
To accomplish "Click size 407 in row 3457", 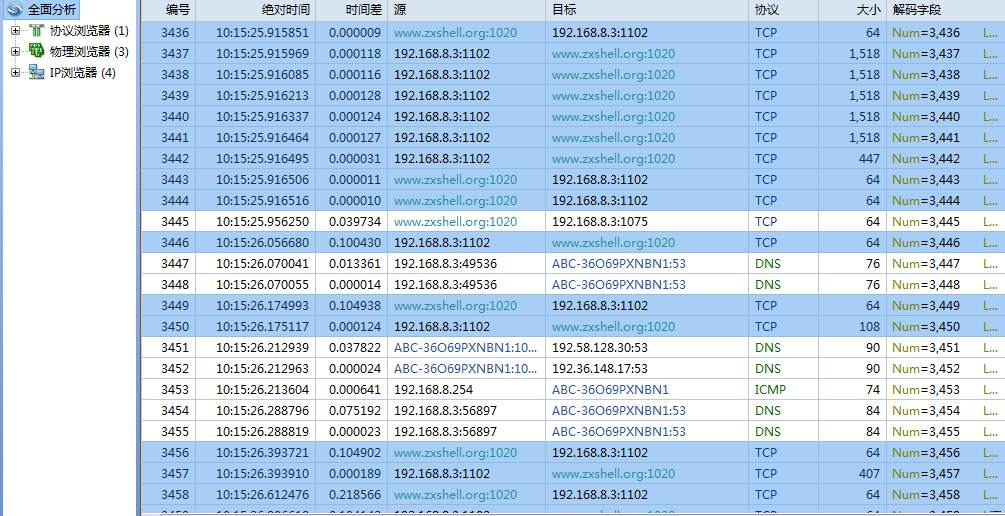I will pyautogui.click(x=870, y=474).
